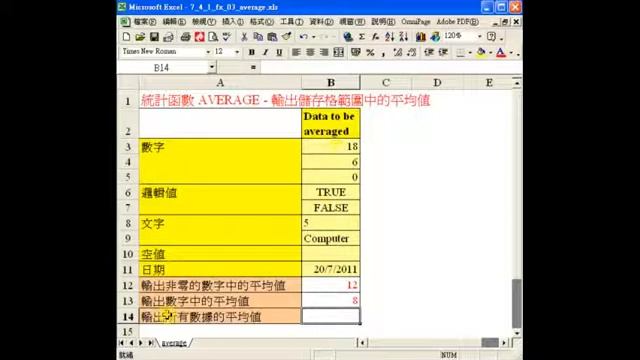Select column B header

point(331,83)
